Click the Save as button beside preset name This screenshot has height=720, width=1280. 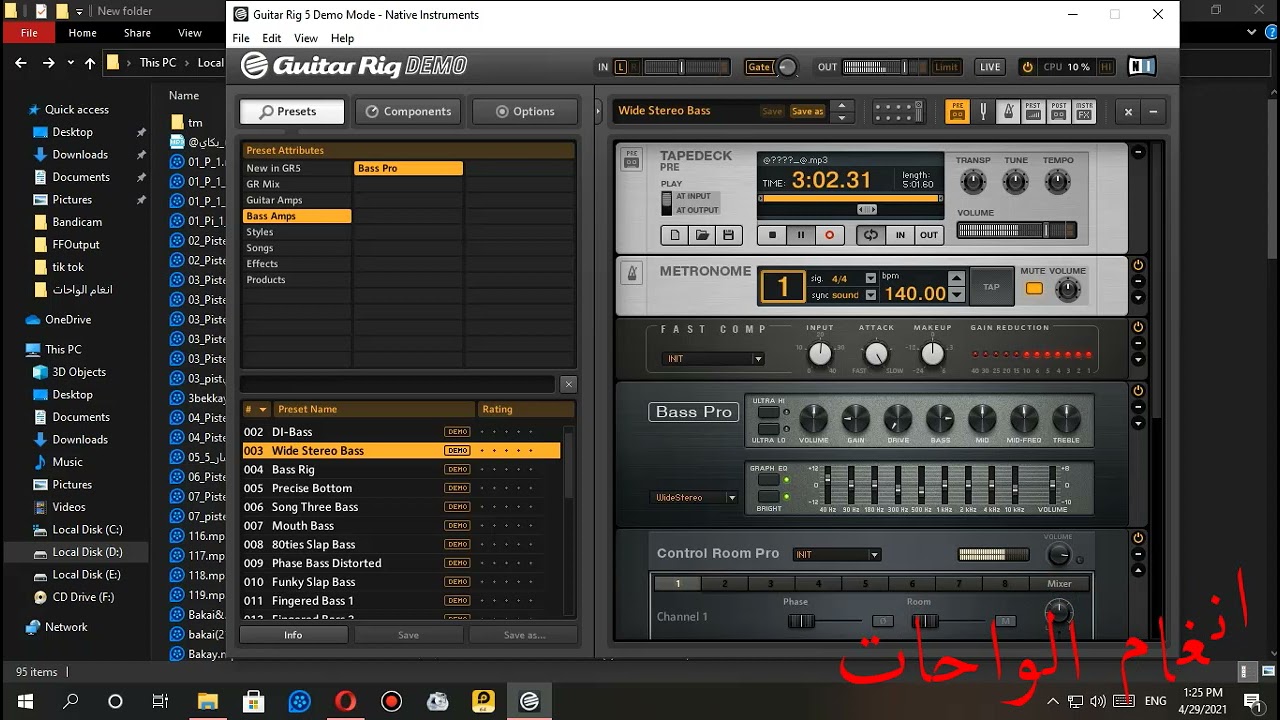[808, 112]
